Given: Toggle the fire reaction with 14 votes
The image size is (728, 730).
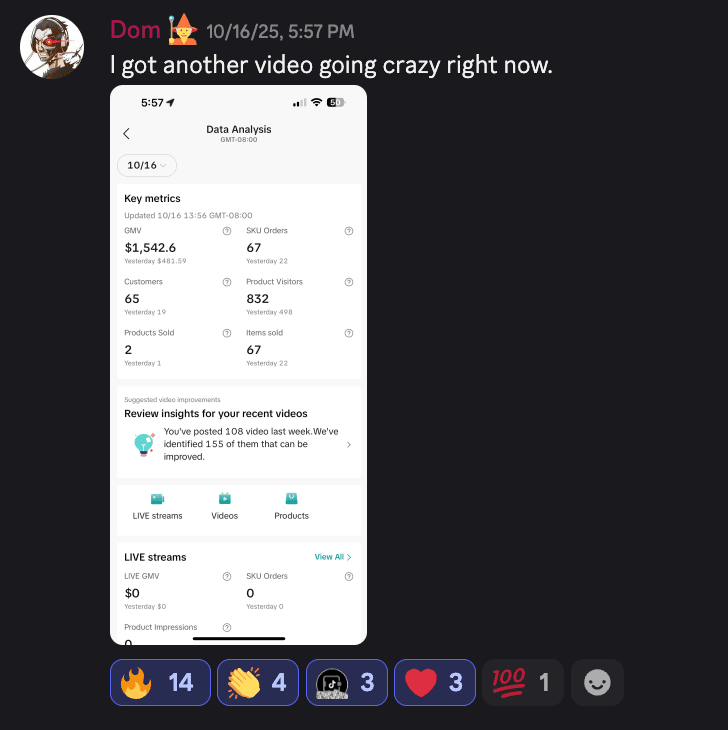Looking at the screenshot, I should coord(160,683).
